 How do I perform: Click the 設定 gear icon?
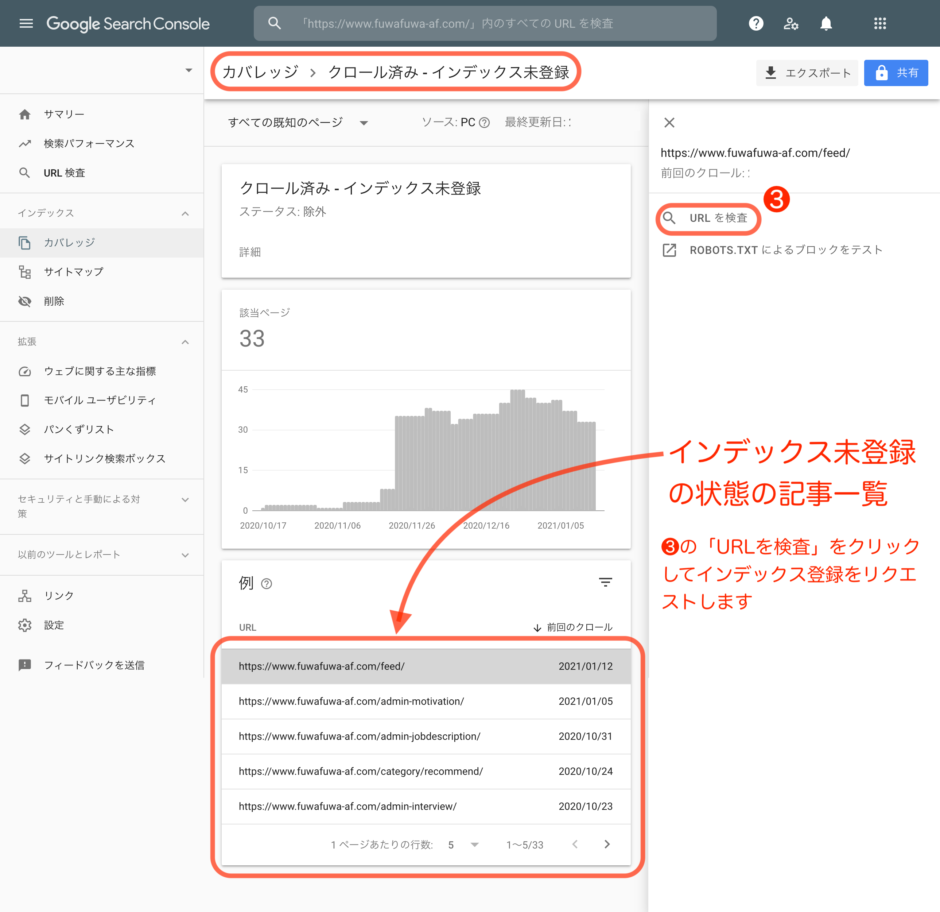pyautogui.click(x=25, y=625)
